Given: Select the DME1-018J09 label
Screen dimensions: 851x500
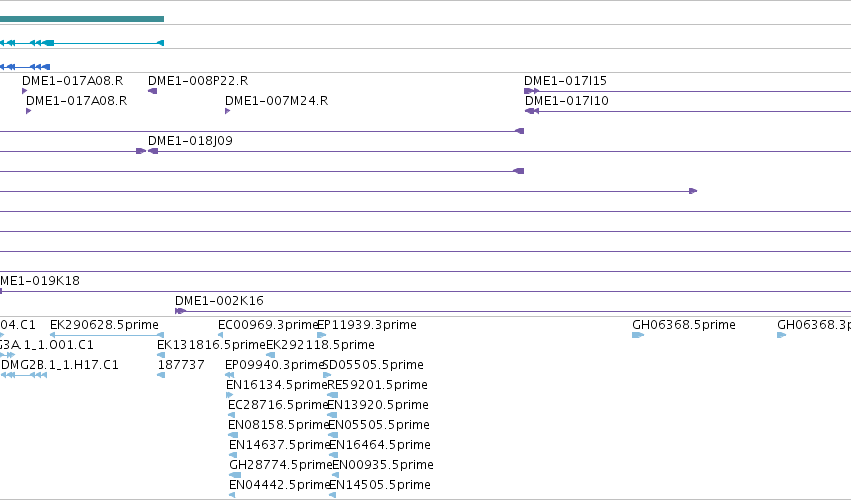Looking at the screenshot, I should pyautogui.click(x=190, y=141).
